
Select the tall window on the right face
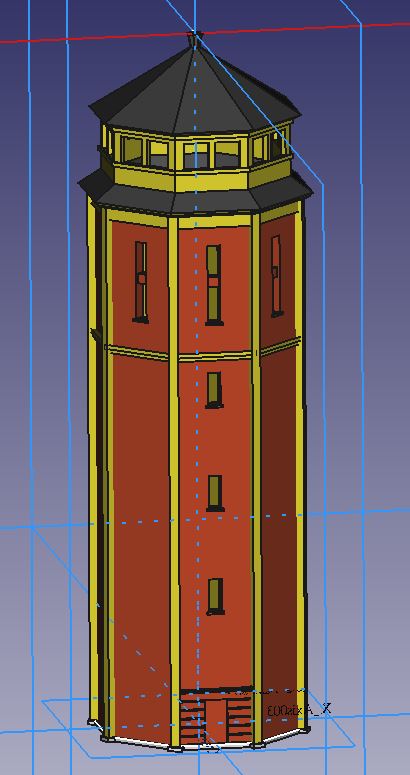(x=276, y=276)
